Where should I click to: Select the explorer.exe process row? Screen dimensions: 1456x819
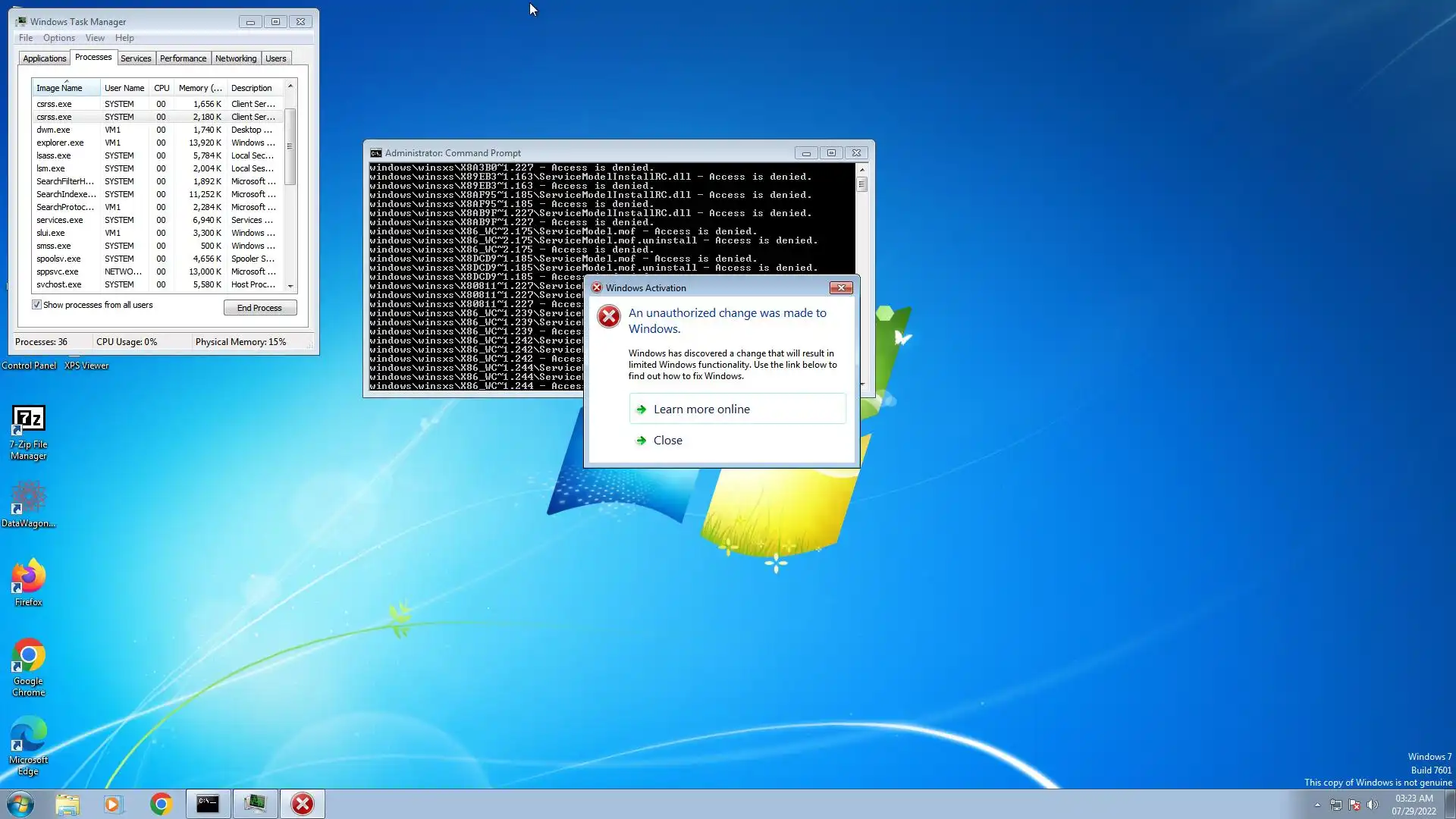(x=60, y=143)
